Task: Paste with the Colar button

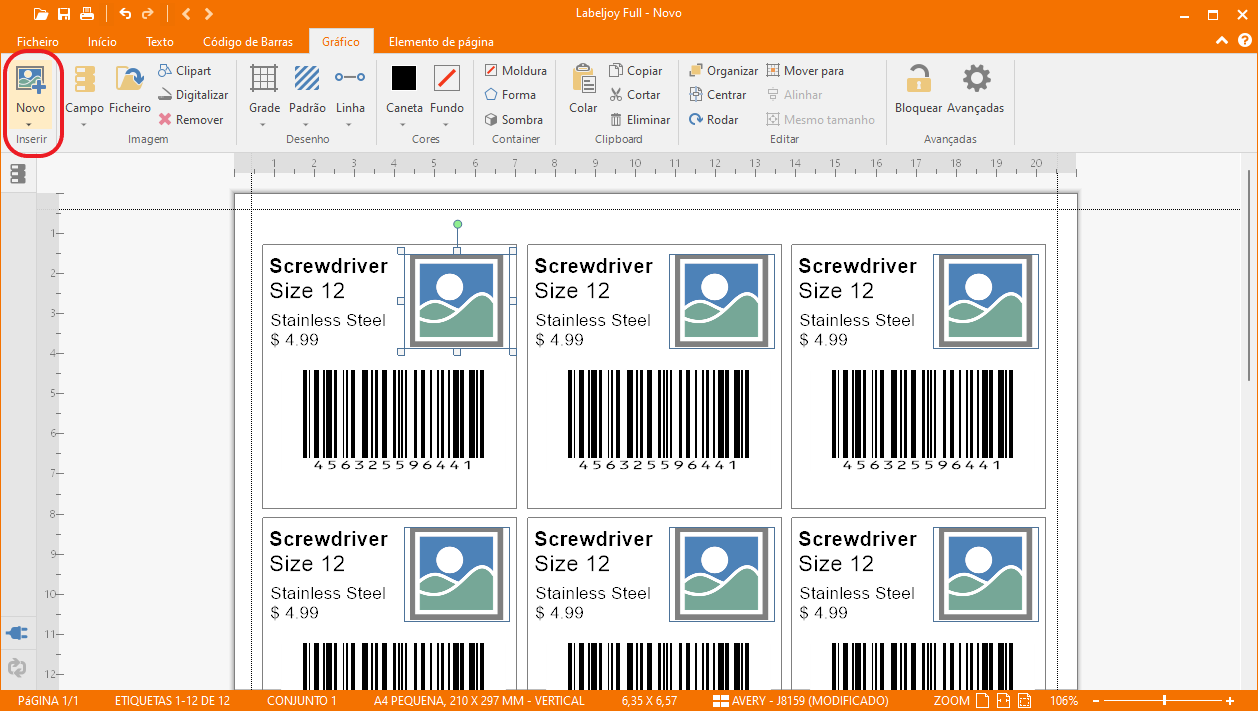Action: 583,90
